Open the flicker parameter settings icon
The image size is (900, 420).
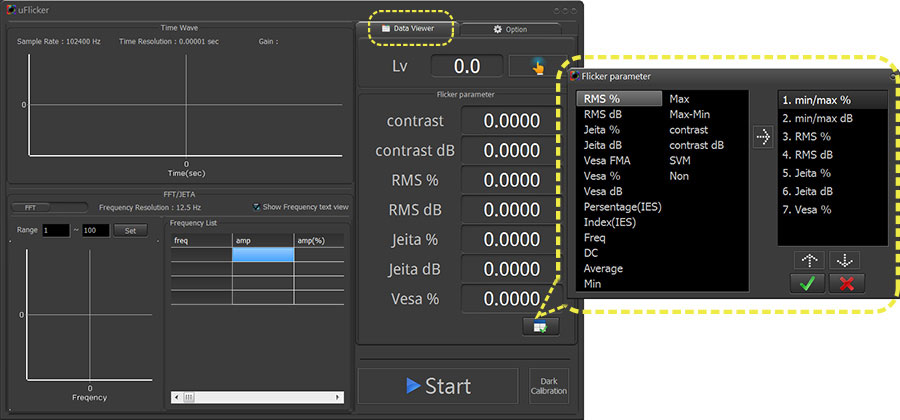click(541, 325)
